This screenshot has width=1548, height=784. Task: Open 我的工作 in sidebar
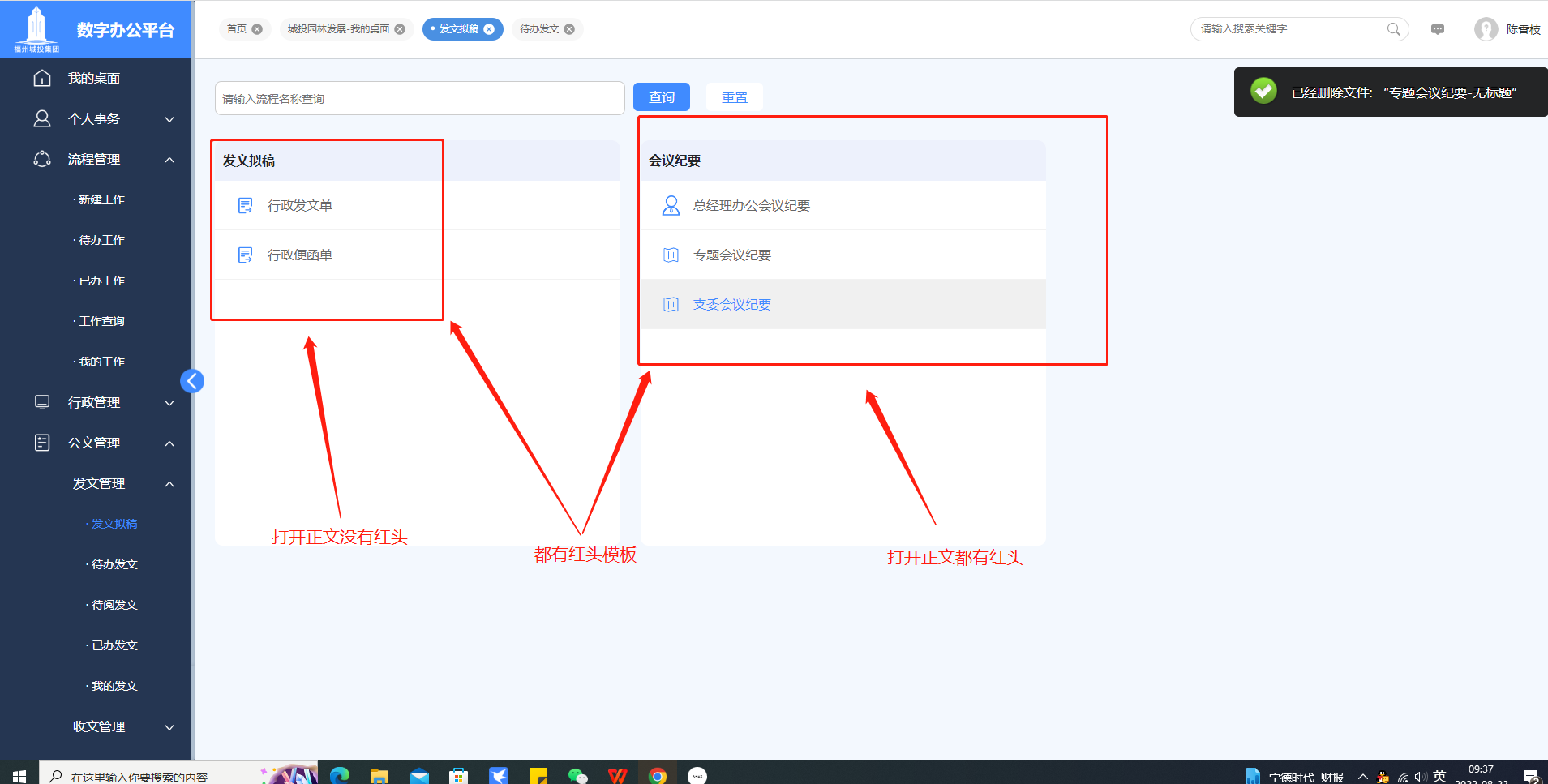(x=101, y=362)
